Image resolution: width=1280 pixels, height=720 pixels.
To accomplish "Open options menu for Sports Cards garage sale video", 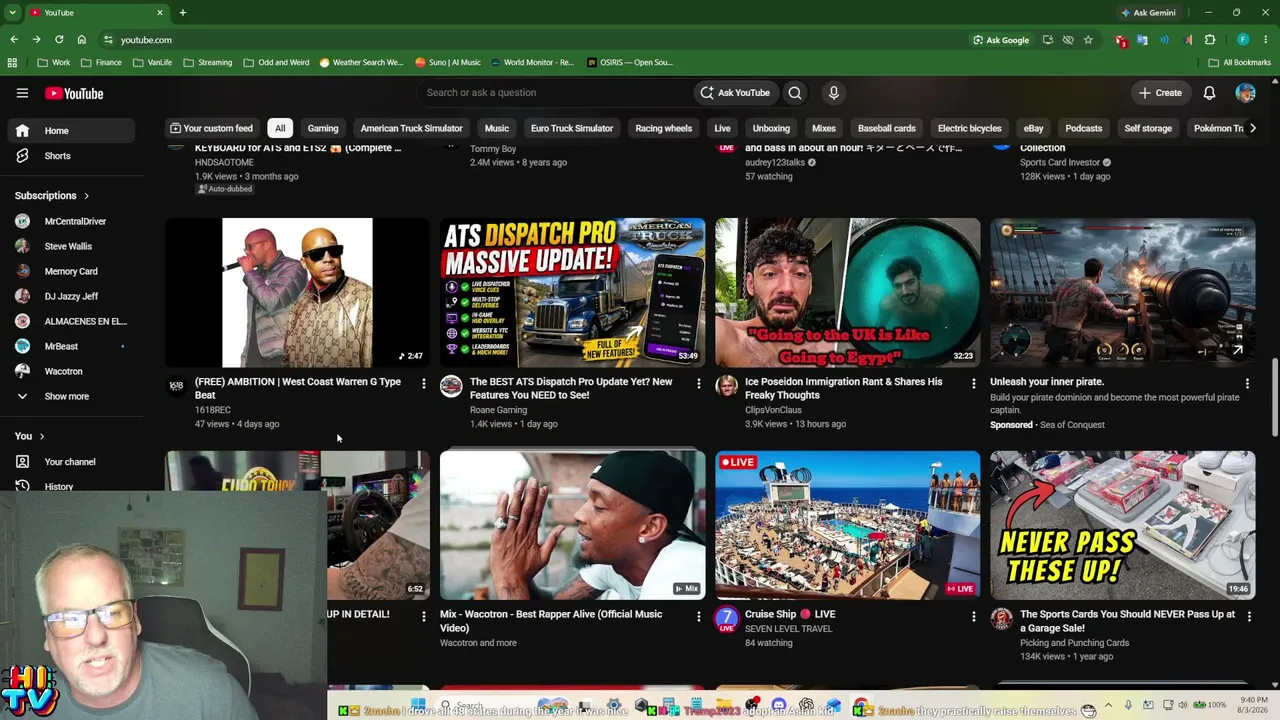I will tap(1248, 616).
